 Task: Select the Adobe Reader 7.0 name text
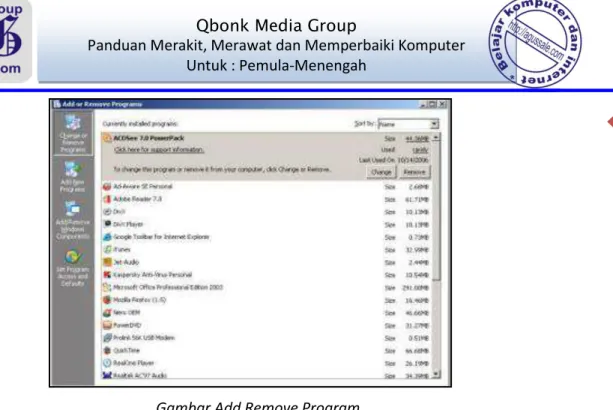tap(137, 199)
